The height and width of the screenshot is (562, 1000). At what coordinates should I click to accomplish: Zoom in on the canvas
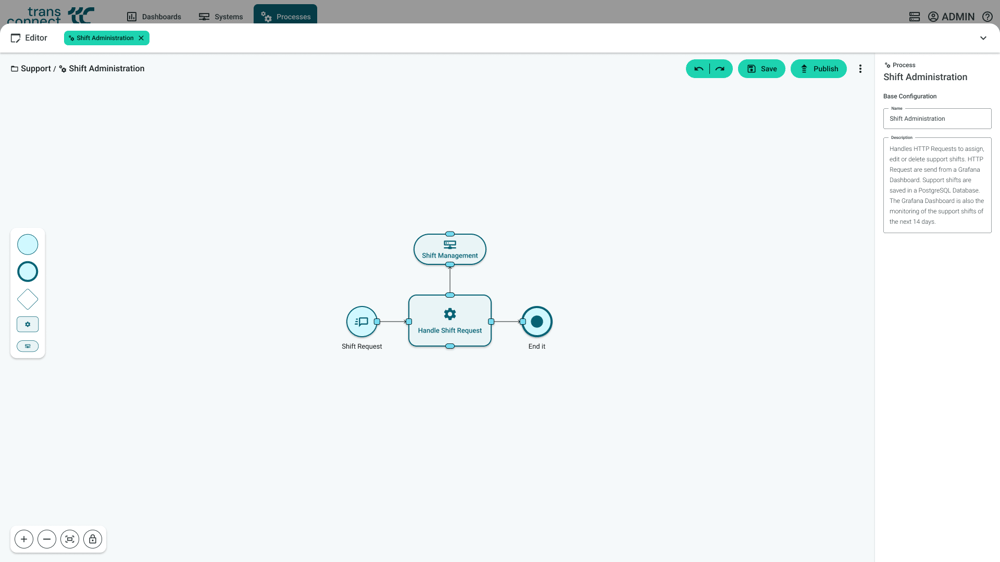point(24,539)
